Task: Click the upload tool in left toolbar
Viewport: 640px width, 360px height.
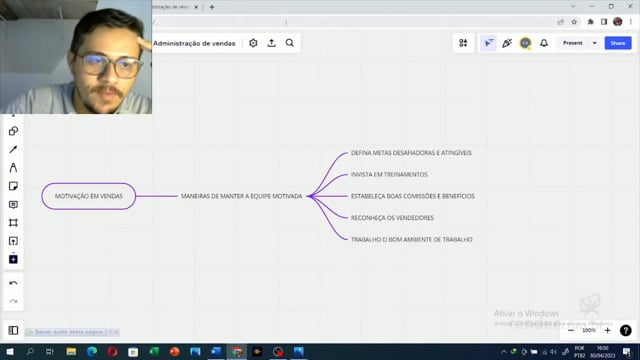Action: [x=13, y=241]
